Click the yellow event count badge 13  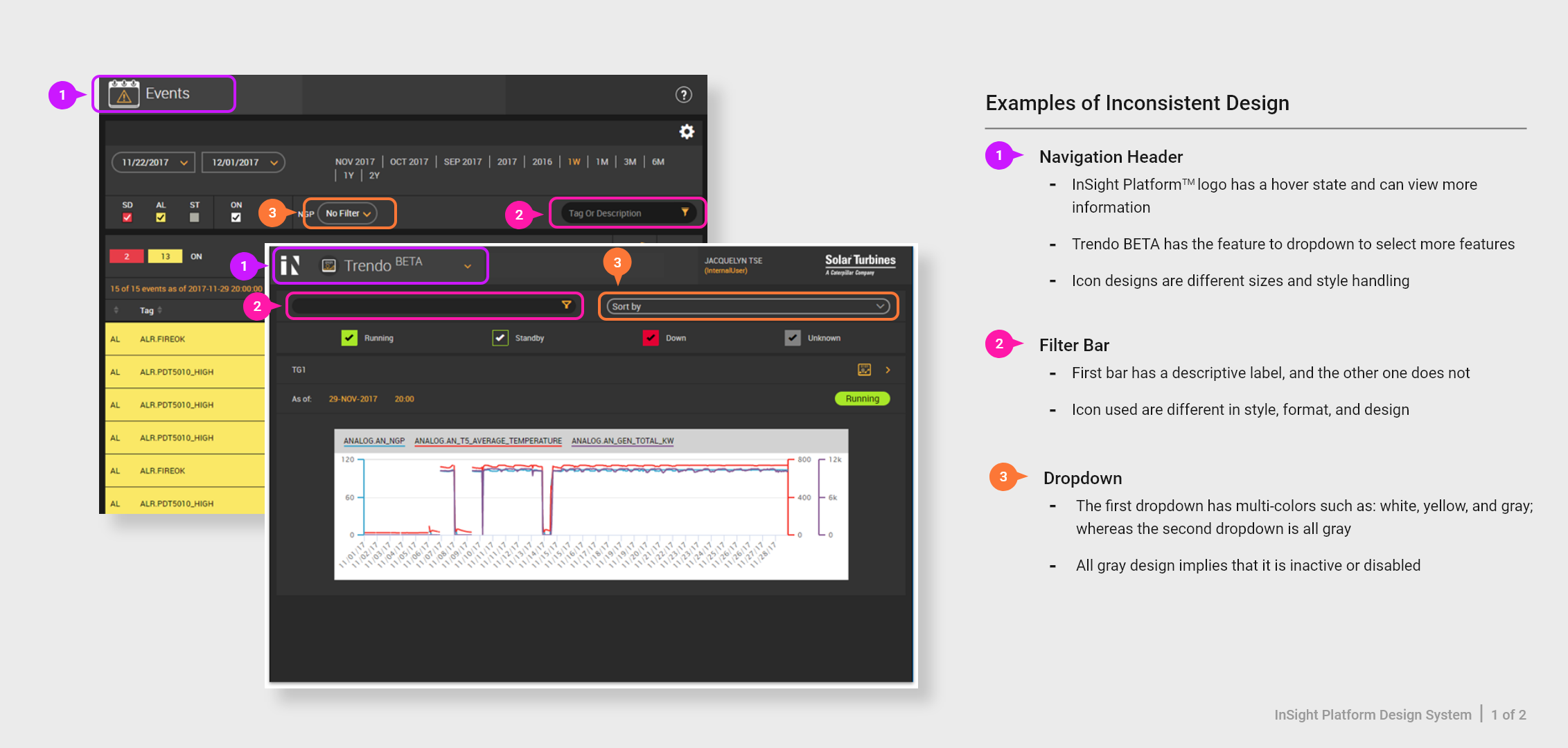(x=165, y=256)
